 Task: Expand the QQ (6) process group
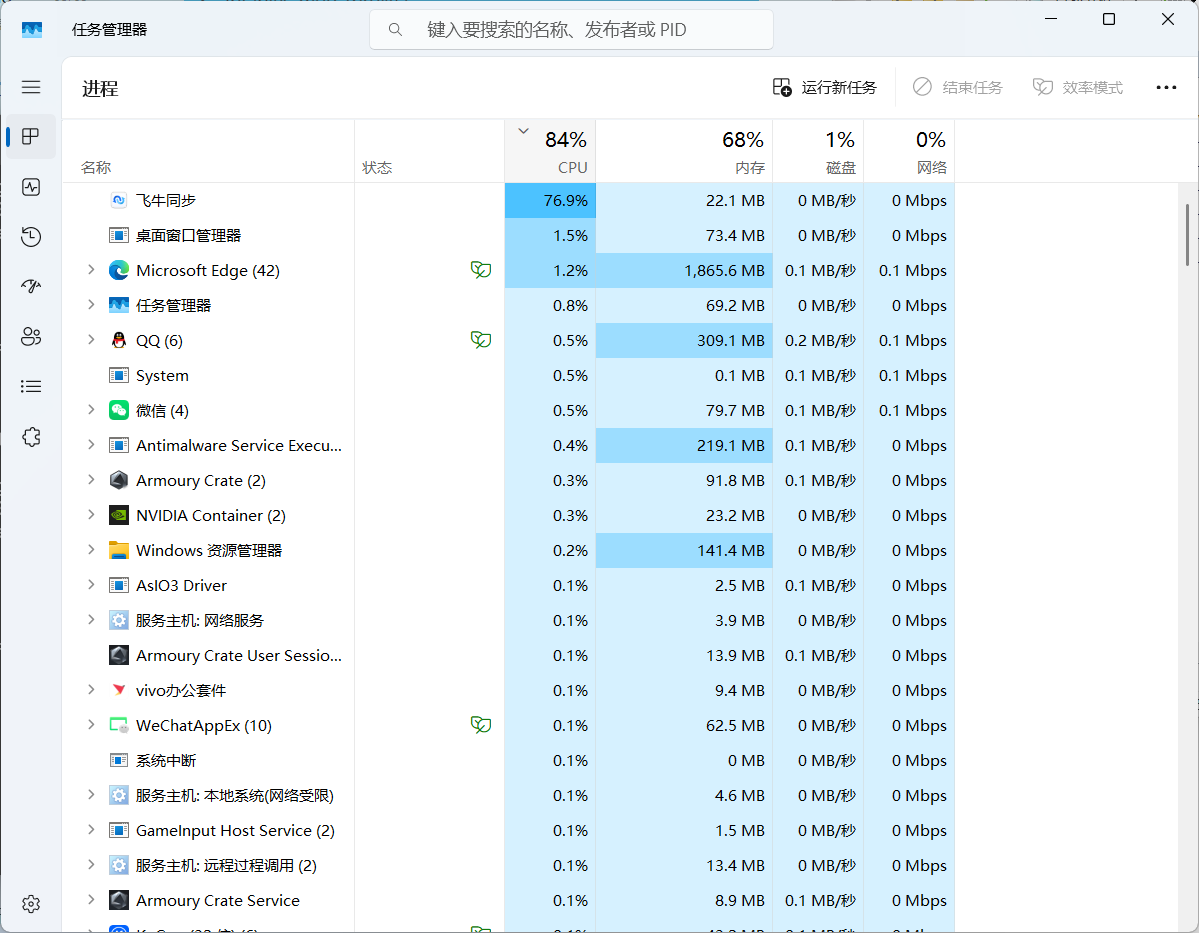[91, 340]
